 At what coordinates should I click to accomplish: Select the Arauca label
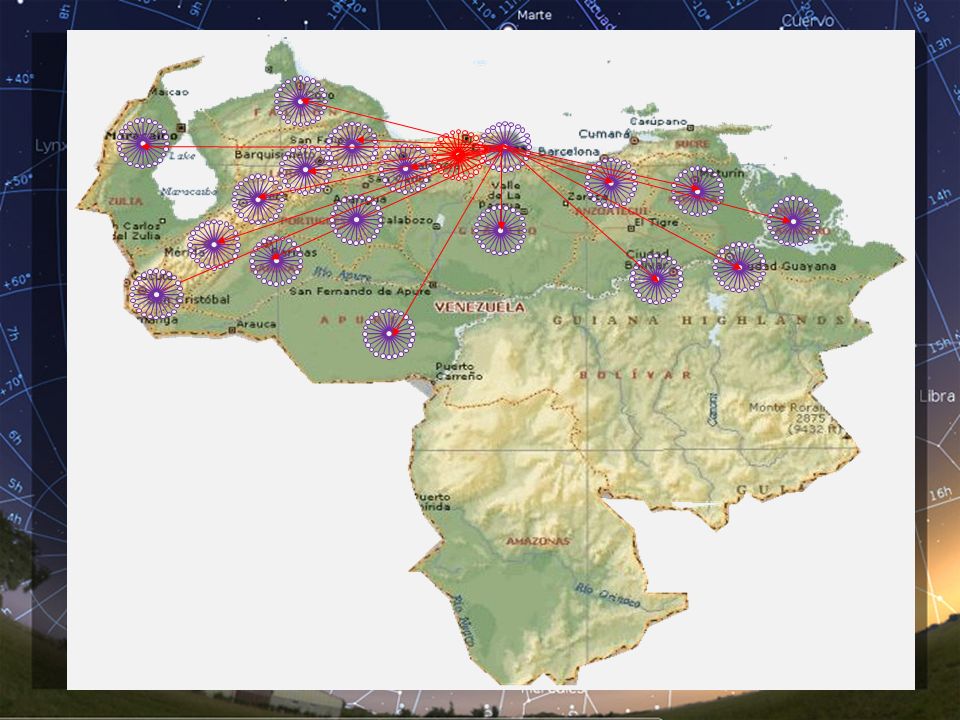pyautogui.click(x=256, y=324)
